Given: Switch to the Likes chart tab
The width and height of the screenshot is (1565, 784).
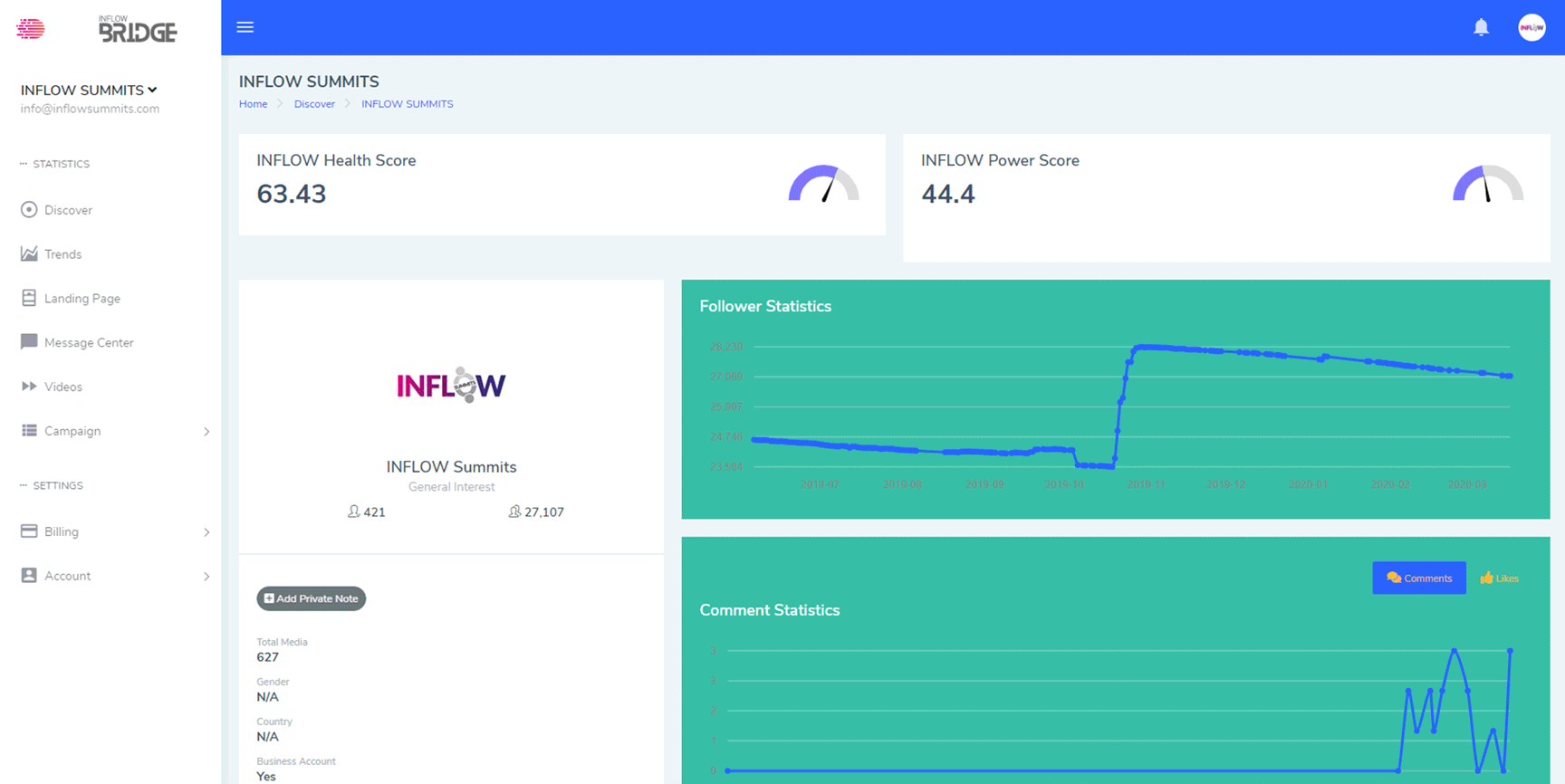Looking at the screenshot, I should [x=1499, y=578].
